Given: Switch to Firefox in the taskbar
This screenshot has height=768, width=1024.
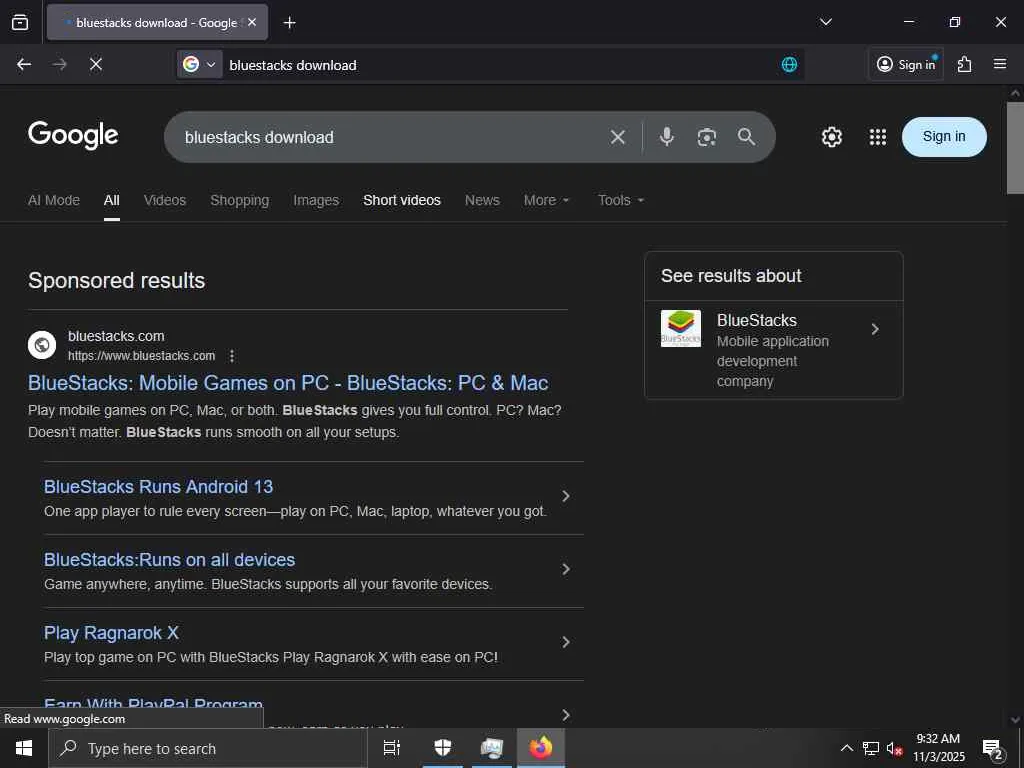Looking at the screenshot, I should [540, 748].
